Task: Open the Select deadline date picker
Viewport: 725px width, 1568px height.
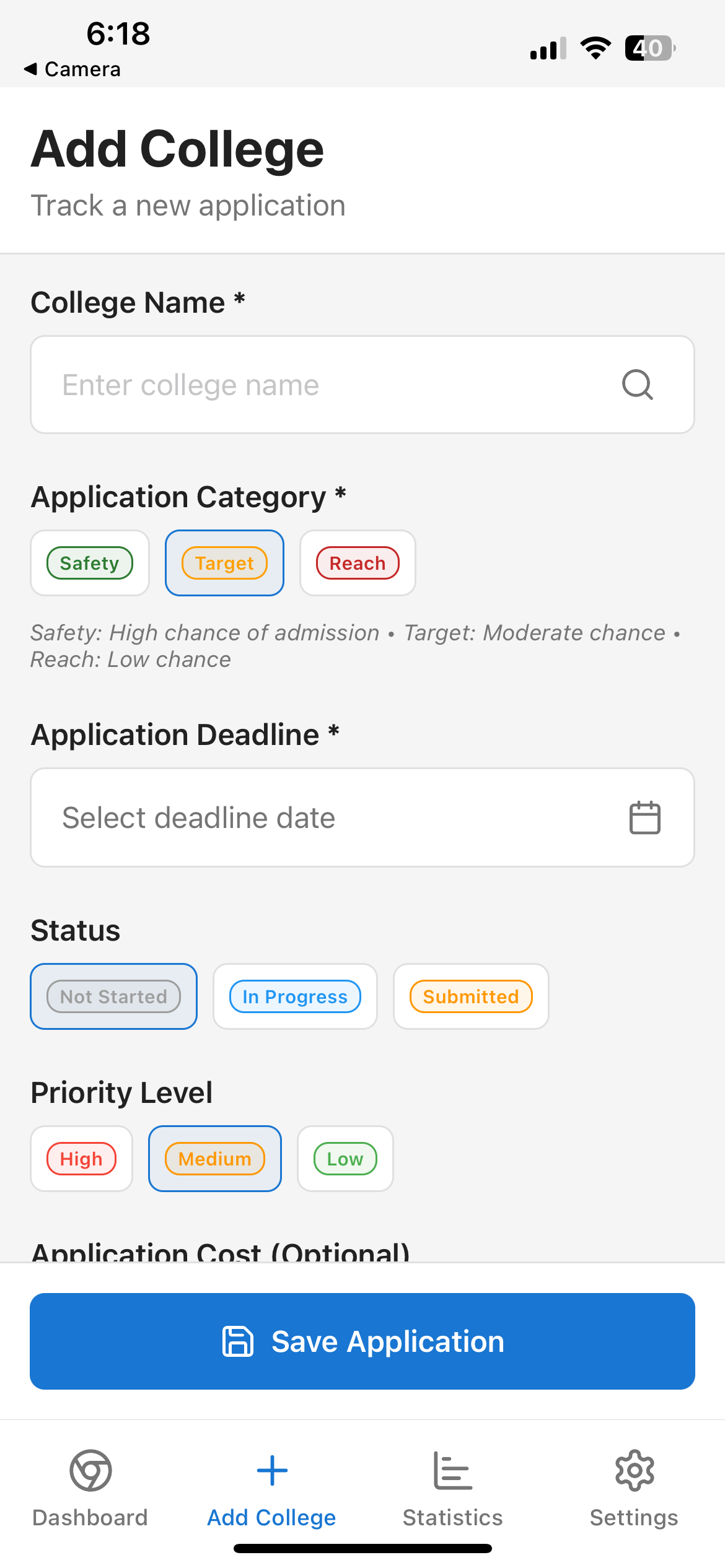Action: click(x=362, y=817)
